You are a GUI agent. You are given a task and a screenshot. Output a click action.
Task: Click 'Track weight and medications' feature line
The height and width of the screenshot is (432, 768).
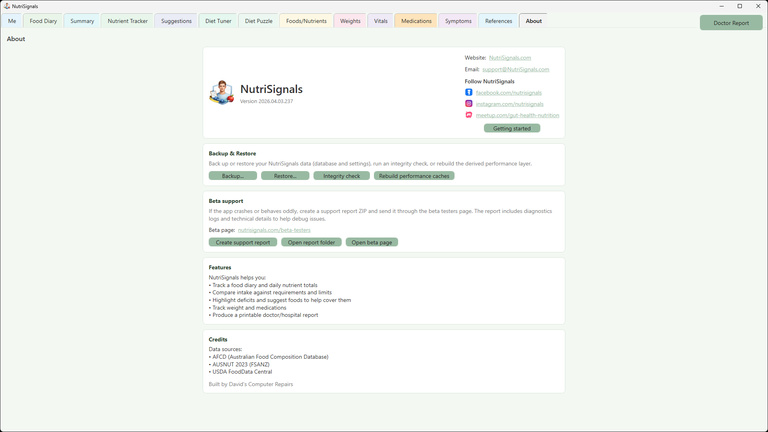click(248, 308)
